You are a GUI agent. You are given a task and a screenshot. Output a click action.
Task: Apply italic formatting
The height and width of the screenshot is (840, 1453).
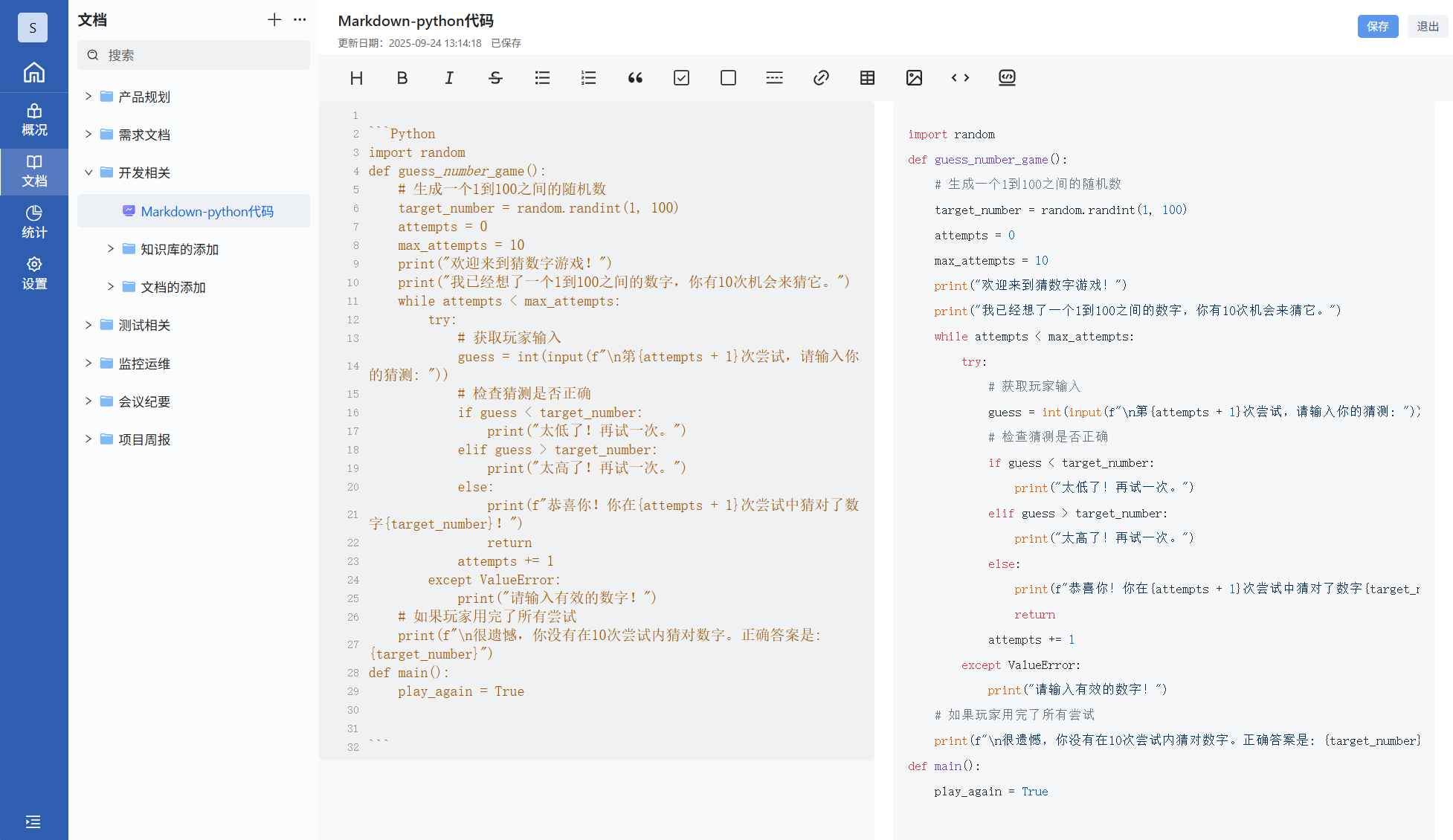pyautogui.click(x=449, y=77)
